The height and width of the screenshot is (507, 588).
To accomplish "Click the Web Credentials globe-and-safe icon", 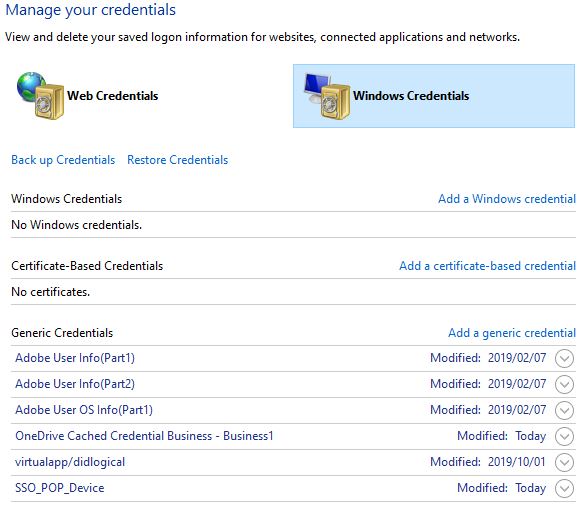I will pyautogui.click(x=40, y=96).
